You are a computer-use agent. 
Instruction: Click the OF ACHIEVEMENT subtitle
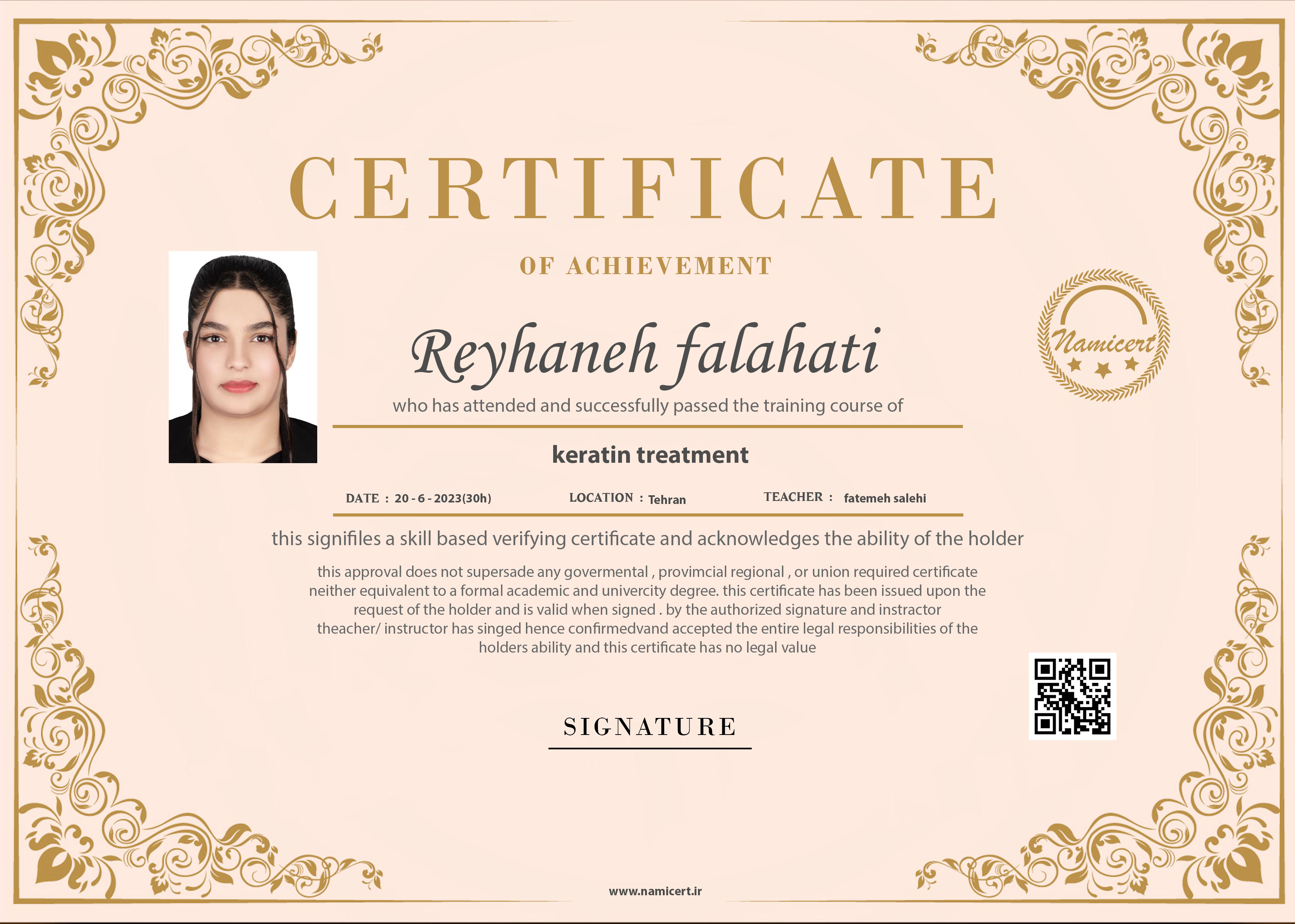tap(646, 266)
